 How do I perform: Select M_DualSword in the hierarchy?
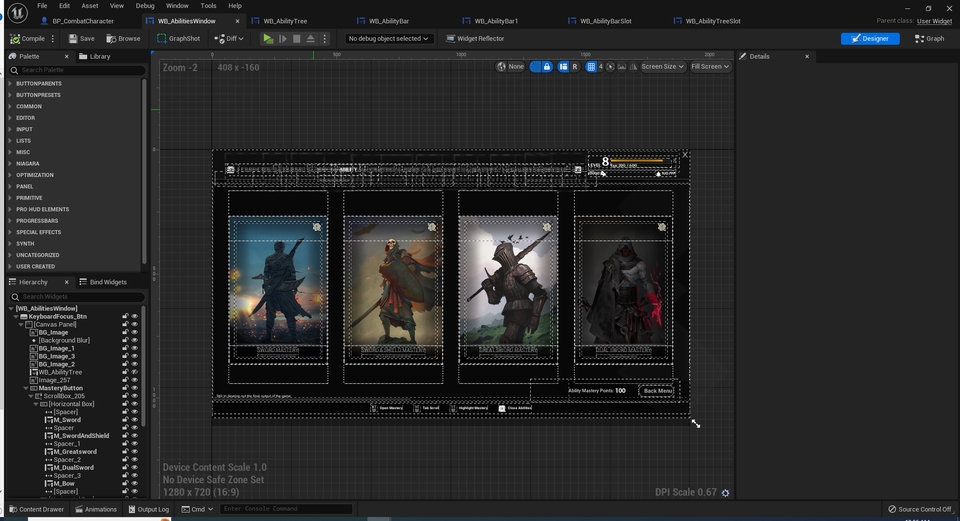tap(73, 468)
